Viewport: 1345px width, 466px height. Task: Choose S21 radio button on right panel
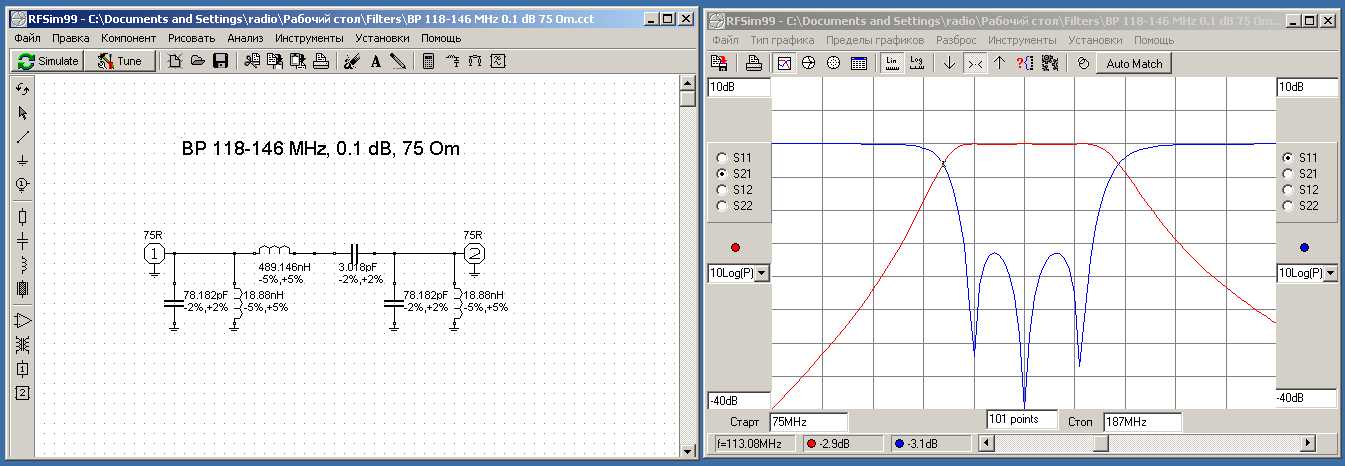coord(1288,174)
